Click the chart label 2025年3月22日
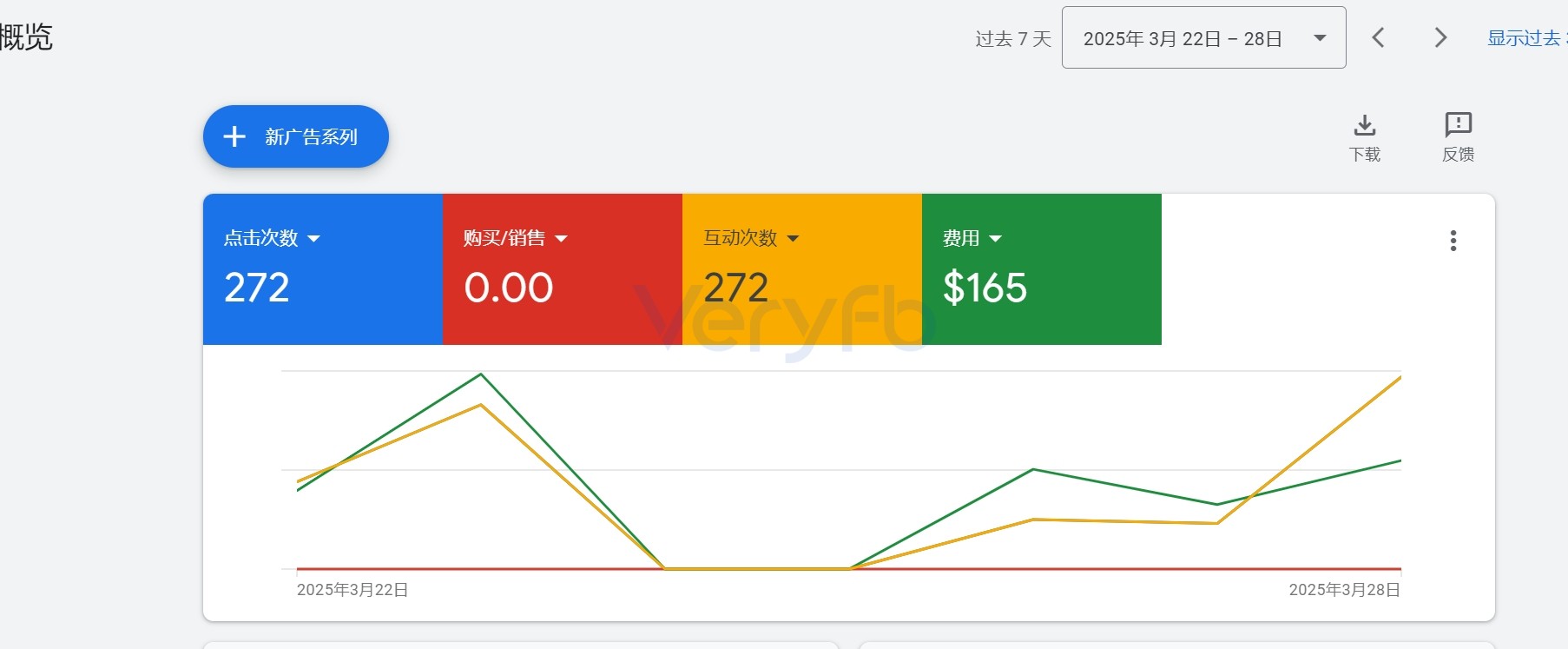 tap(352, 590)
